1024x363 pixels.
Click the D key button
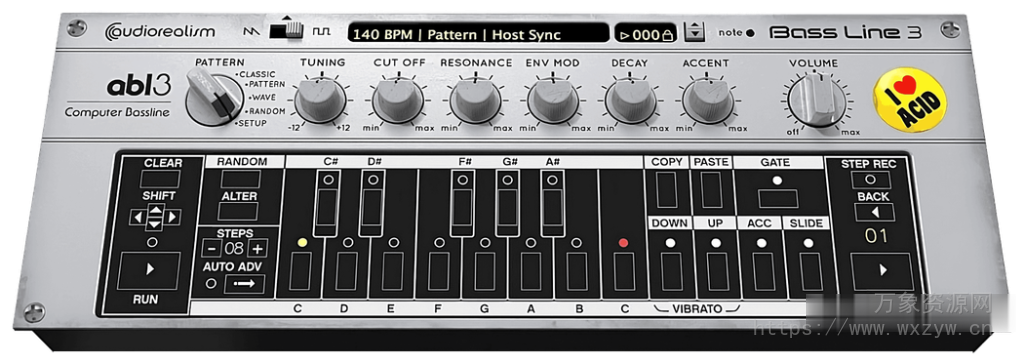coord(347,271)
